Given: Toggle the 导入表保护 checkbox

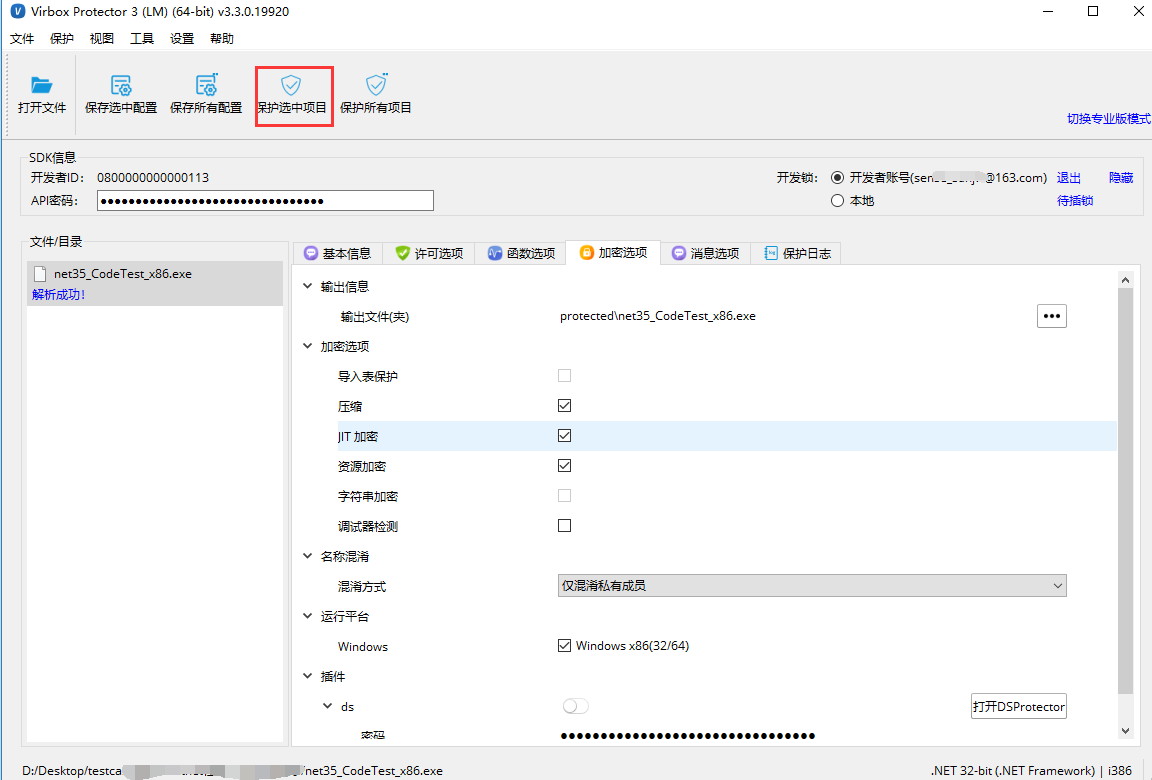Looking at the screenshot, I should point(564,376).
